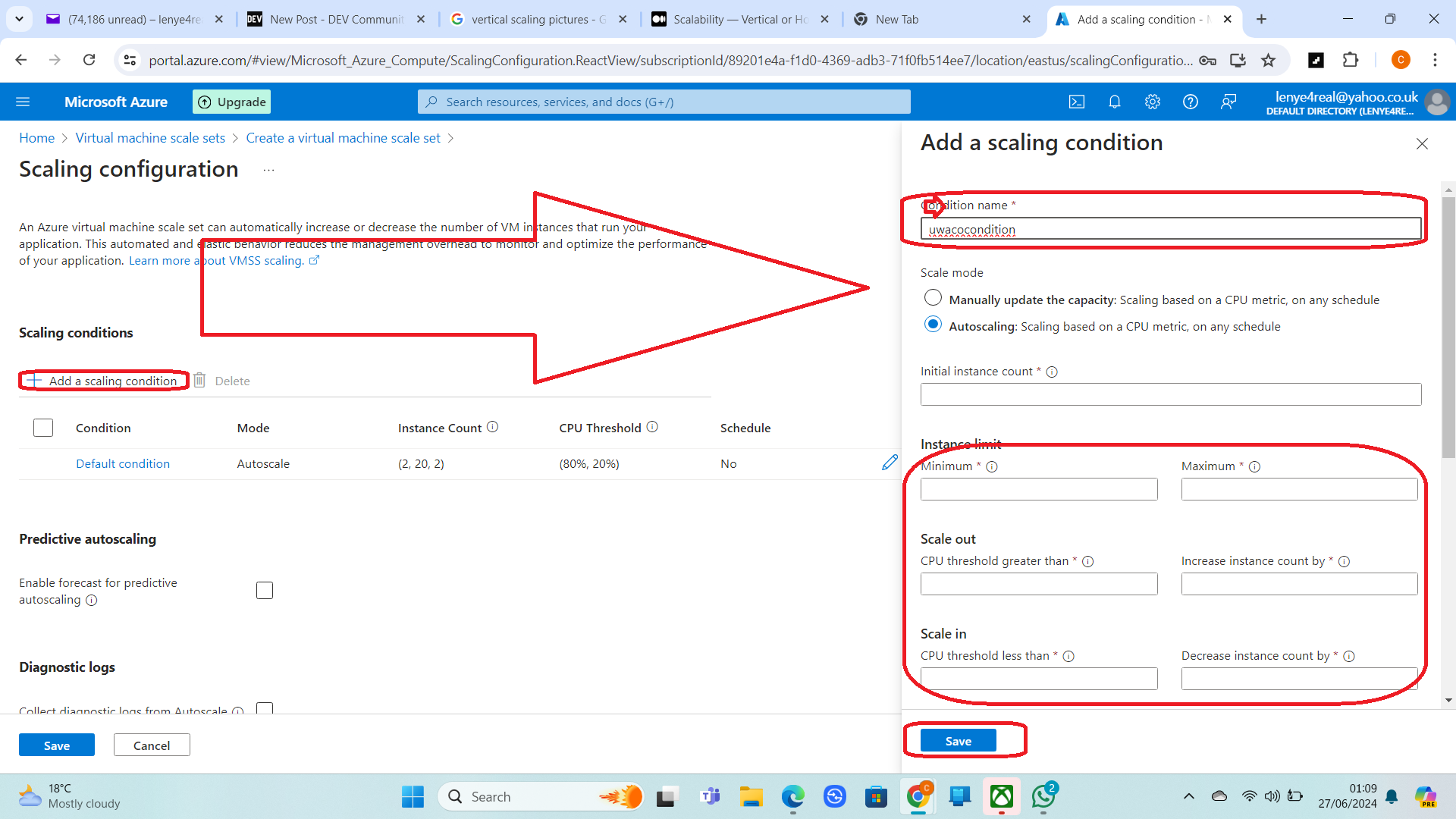Select Manually update the capacity radio
1456x819 pixels.
point(933,298)
